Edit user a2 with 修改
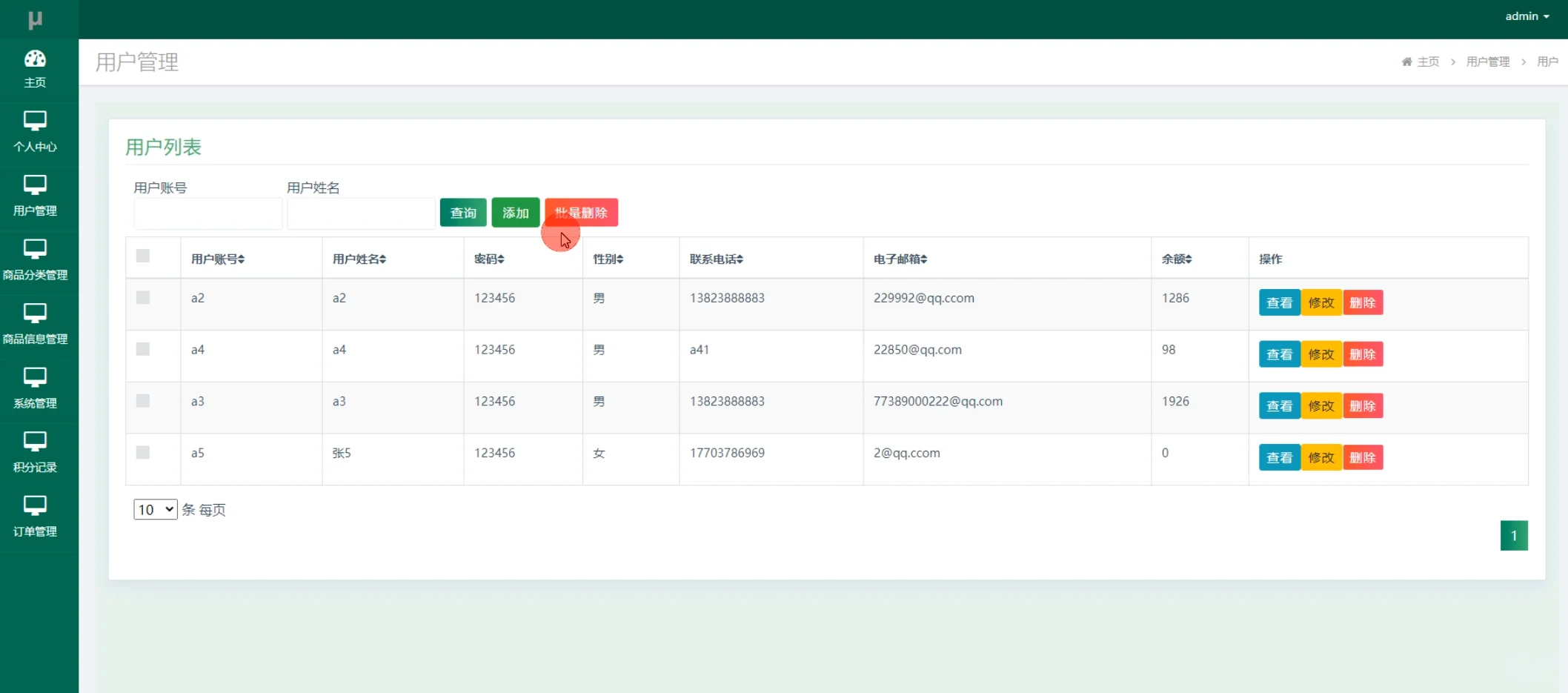This screenshot has height=693, width=1568. (1321, 302)
